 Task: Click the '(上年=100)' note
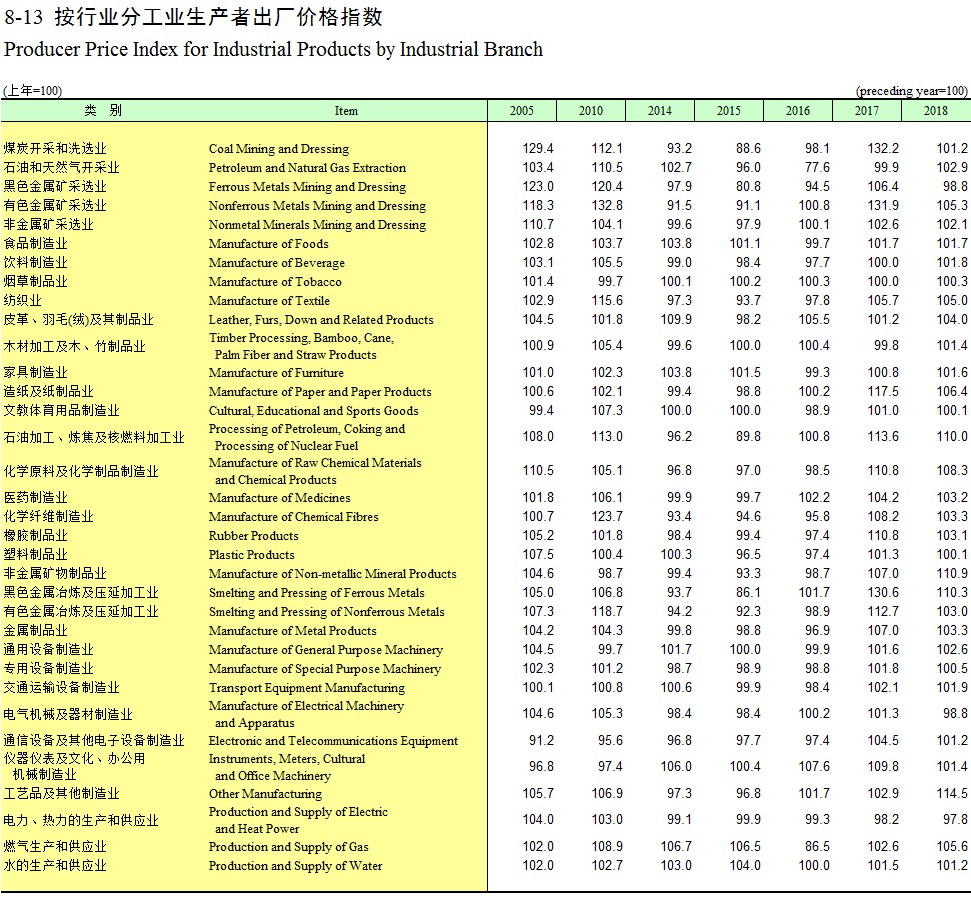point(32,90)
